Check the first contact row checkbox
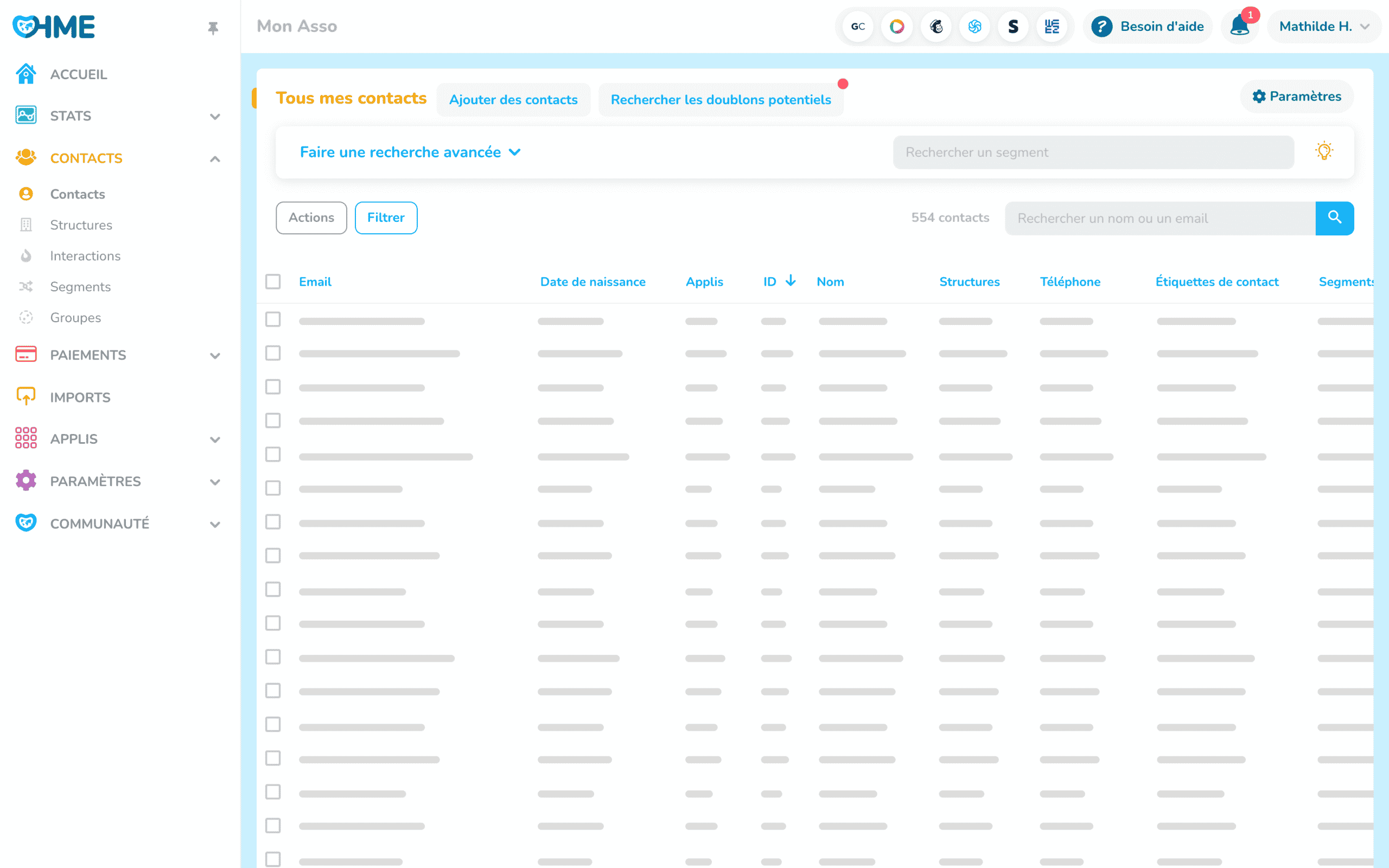The height and width of the screenshot is (868, 1389). [x=272, y=319]
